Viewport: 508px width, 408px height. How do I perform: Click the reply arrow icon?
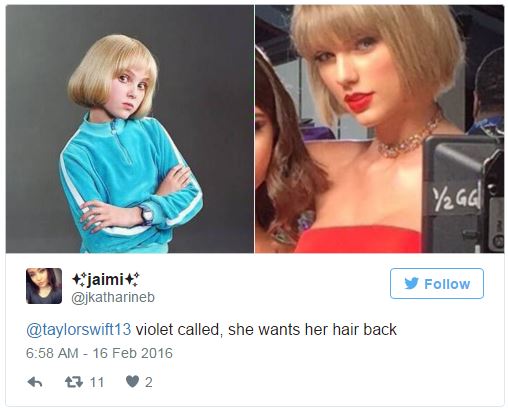[35, 382]
